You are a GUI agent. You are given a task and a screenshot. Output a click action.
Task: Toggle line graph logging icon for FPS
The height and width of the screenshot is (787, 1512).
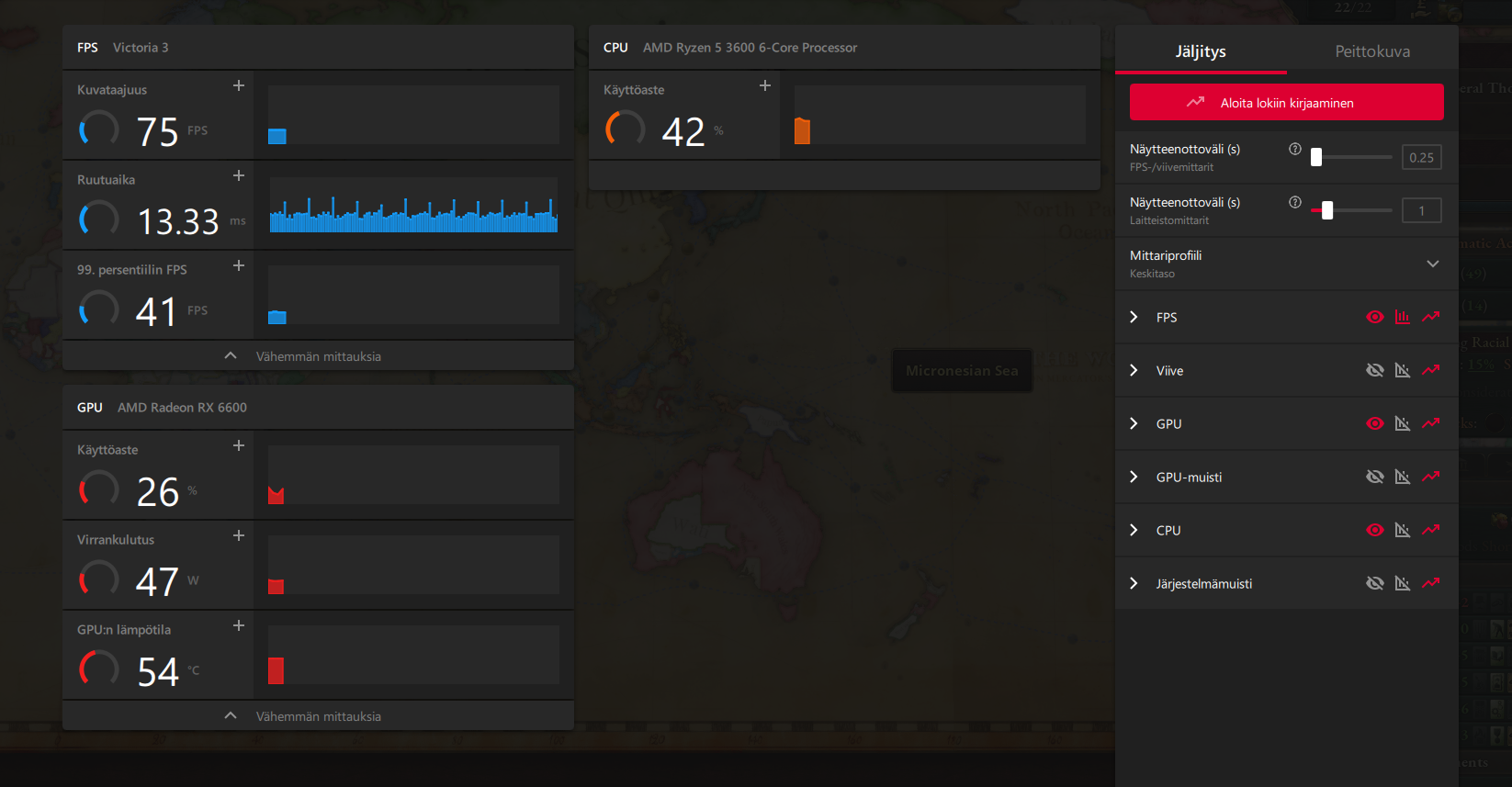(1431, 317)
